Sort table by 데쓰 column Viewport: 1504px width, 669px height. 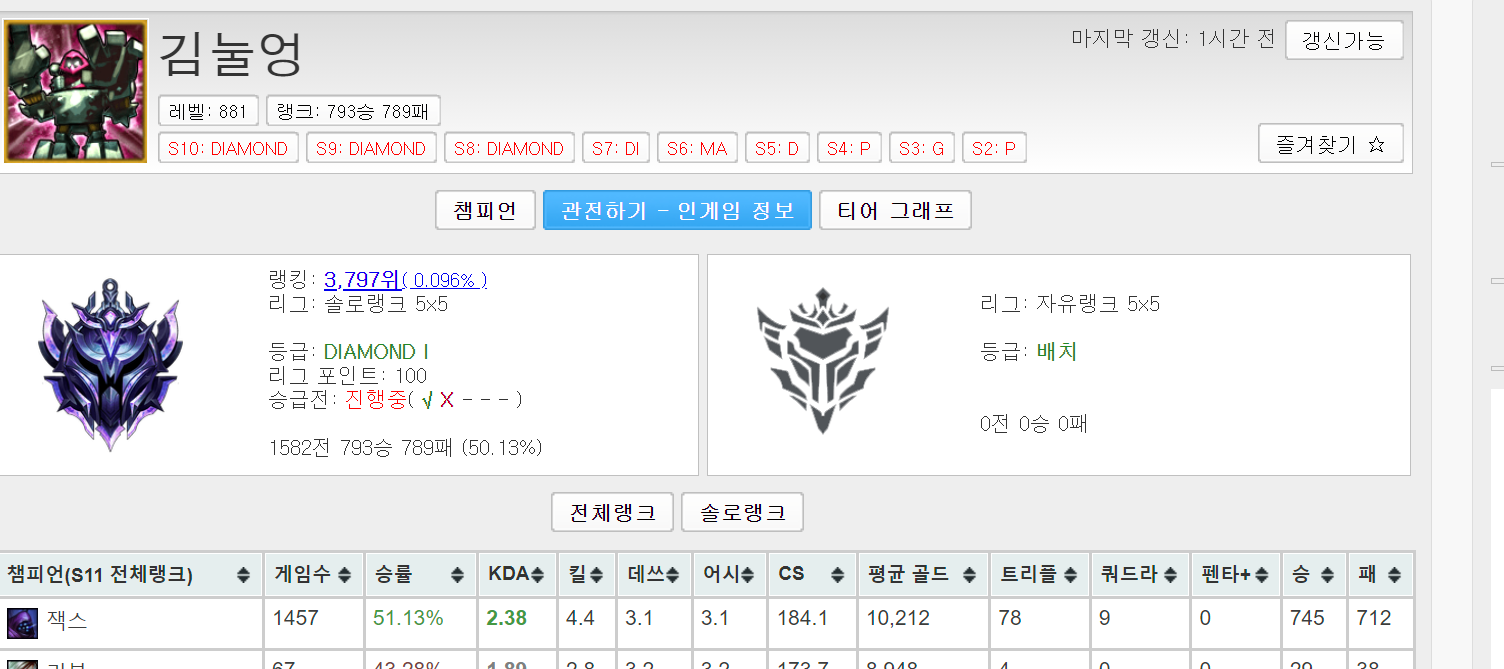coord(655,575)
